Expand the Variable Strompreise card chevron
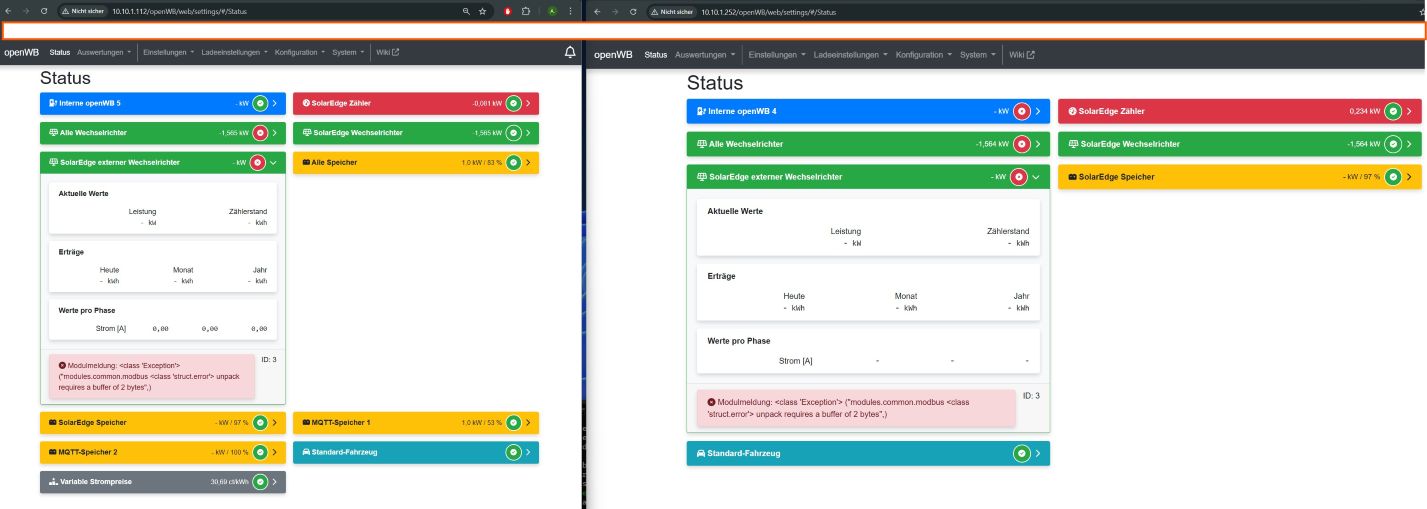This screenshot has width=1427, height=509. point(275,482)
